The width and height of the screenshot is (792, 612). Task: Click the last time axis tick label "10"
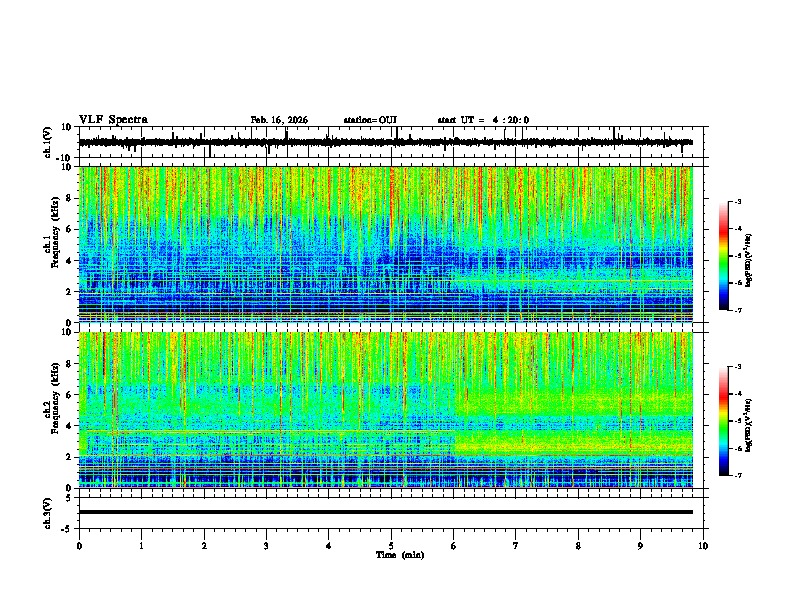coord(703,546)
